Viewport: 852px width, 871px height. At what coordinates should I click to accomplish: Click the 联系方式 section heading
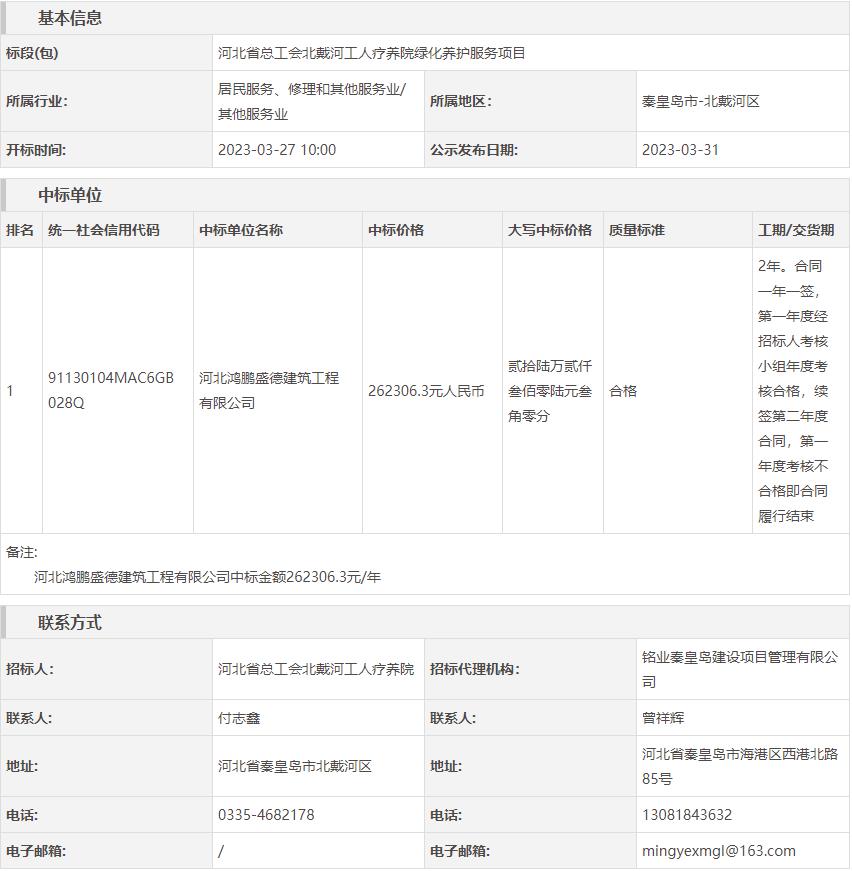(x=69, y=622)
